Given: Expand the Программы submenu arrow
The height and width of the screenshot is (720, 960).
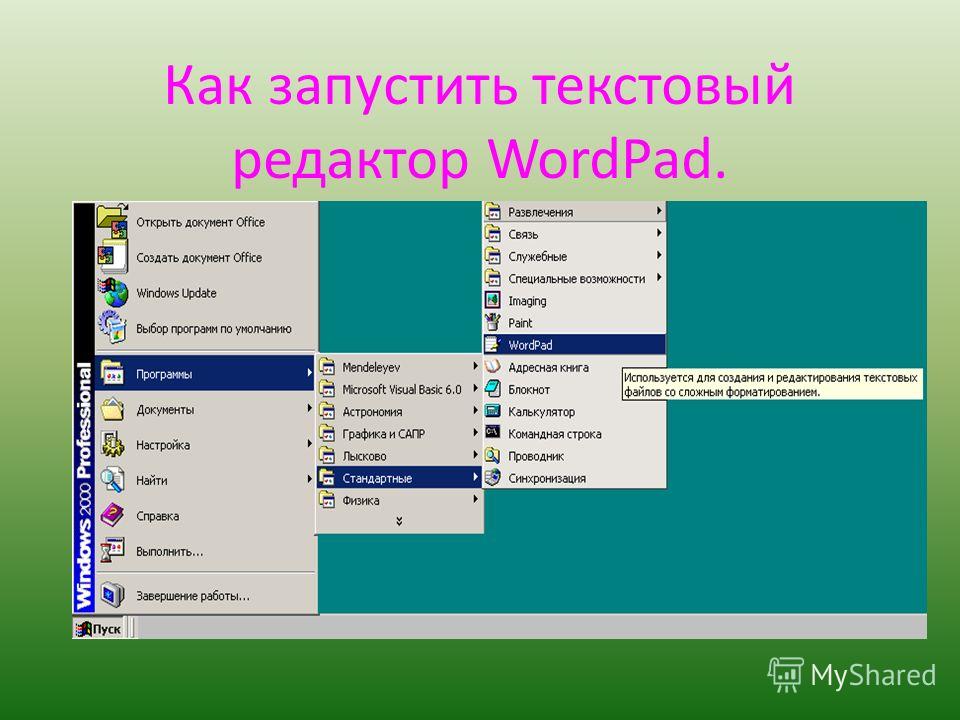Looking at the screenshot, I should 309,372.
